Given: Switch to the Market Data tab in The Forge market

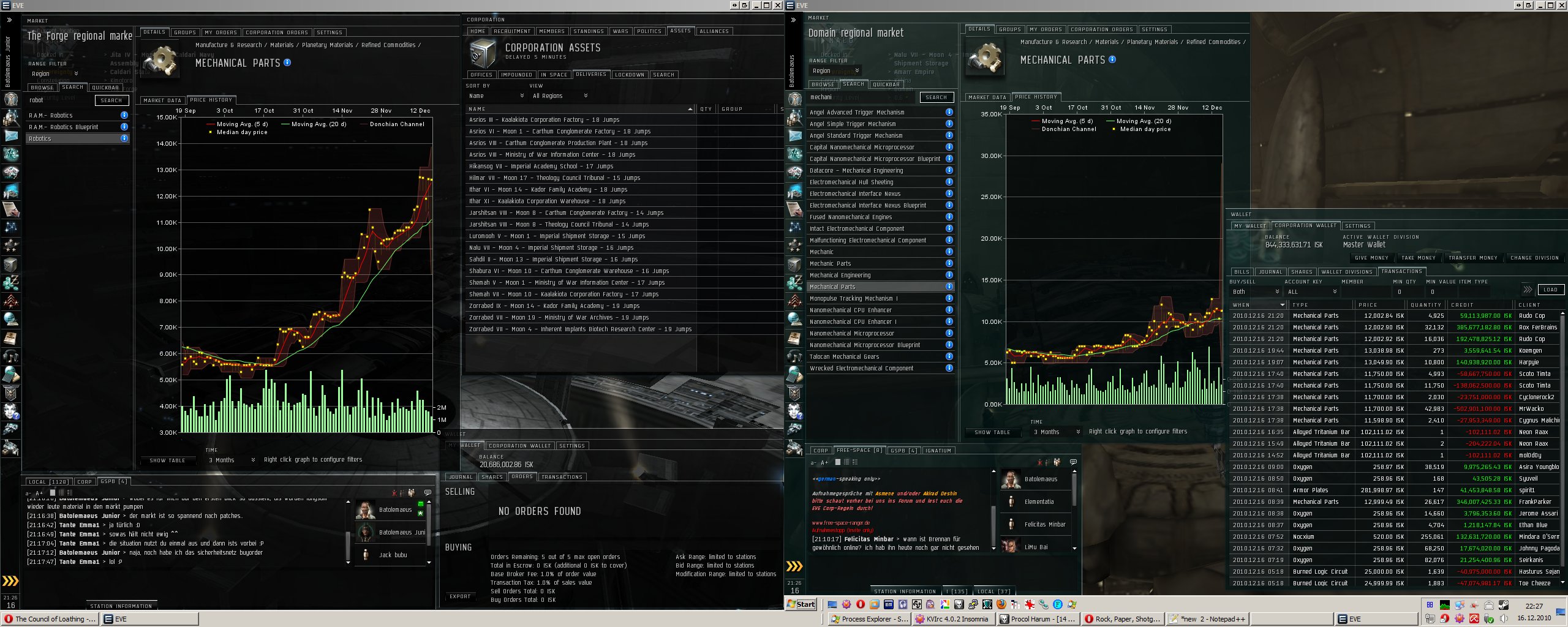Looking at the screenshot, I should click(x=162, y=100).
